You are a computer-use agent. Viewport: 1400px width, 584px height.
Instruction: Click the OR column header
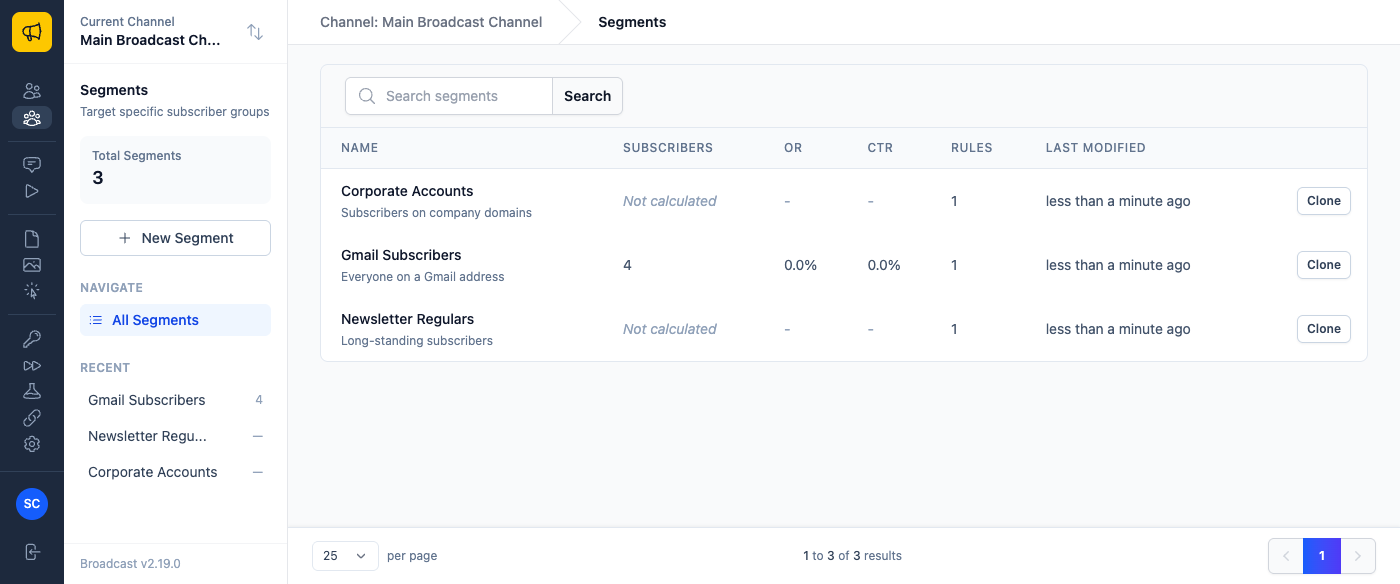coord(793,148)
